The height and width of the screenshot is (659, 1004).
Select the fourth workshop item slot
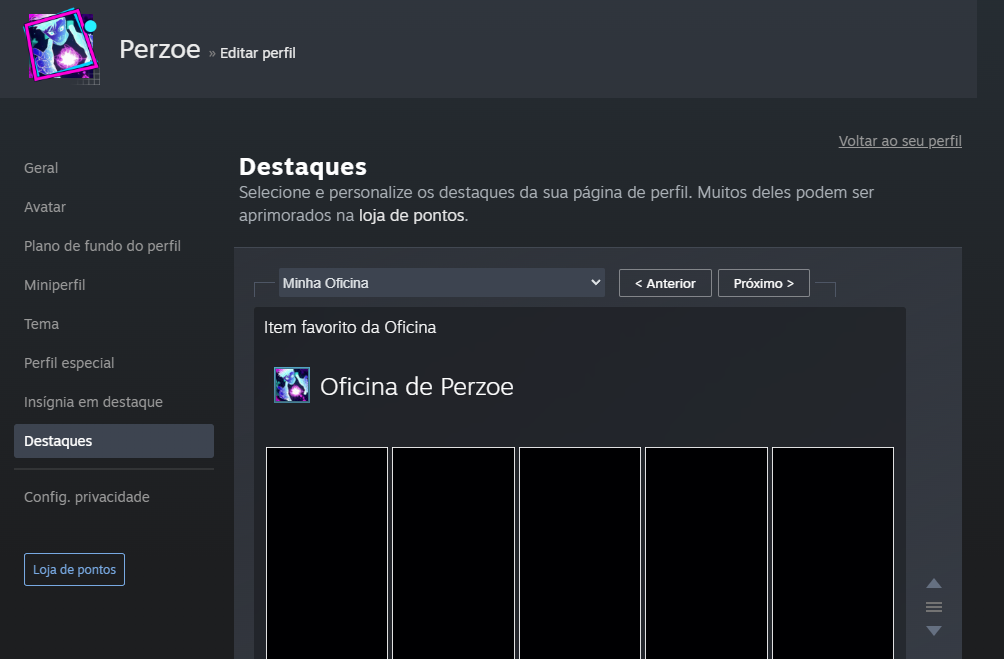706,553
